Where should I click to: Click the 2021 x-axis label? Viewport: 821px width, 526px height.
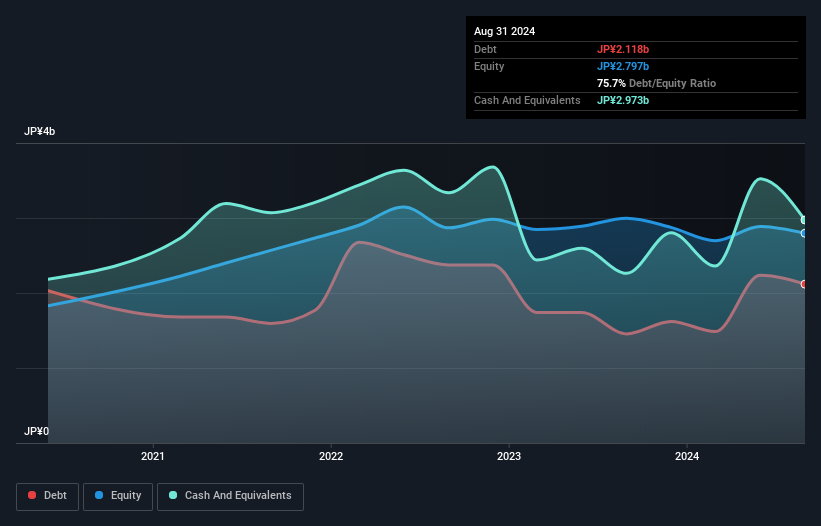click(153, 456)
